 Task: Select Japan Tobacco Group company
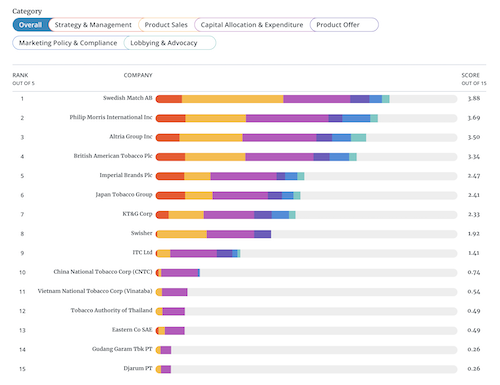pyautogui.click(x=124, y=195)
